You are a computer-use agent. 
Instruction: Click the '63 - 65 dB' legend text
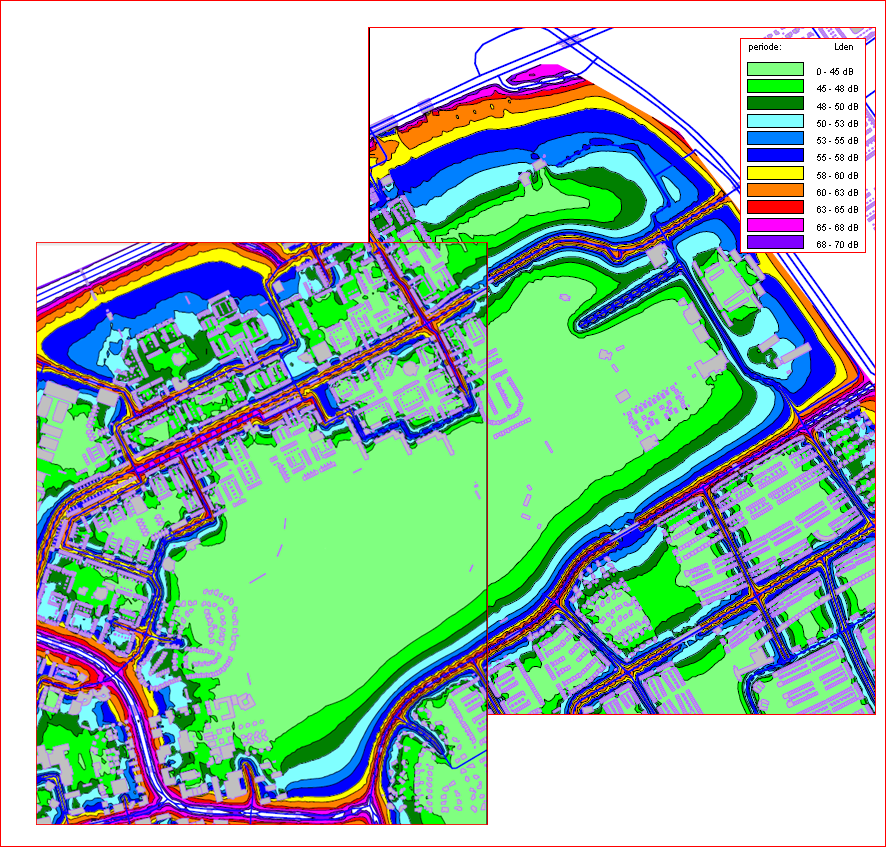[x=837, y=210]
